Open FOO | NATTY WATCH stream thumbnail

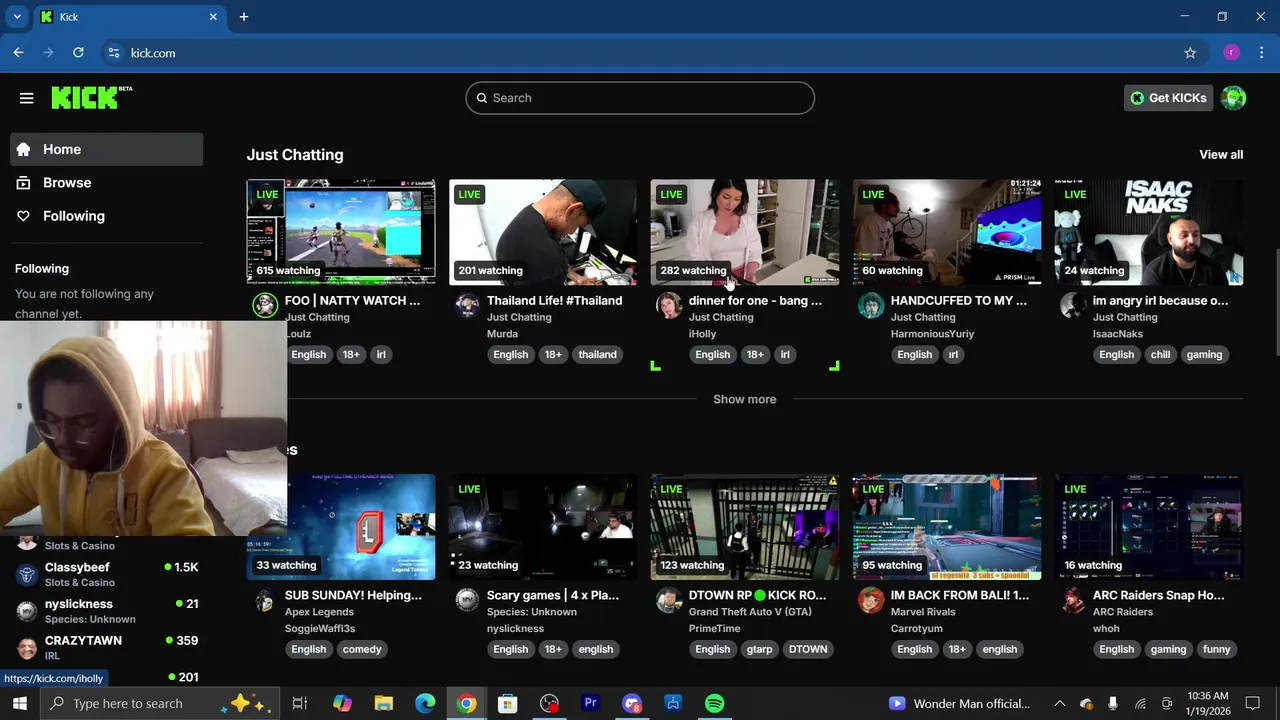tap(341, 232)
